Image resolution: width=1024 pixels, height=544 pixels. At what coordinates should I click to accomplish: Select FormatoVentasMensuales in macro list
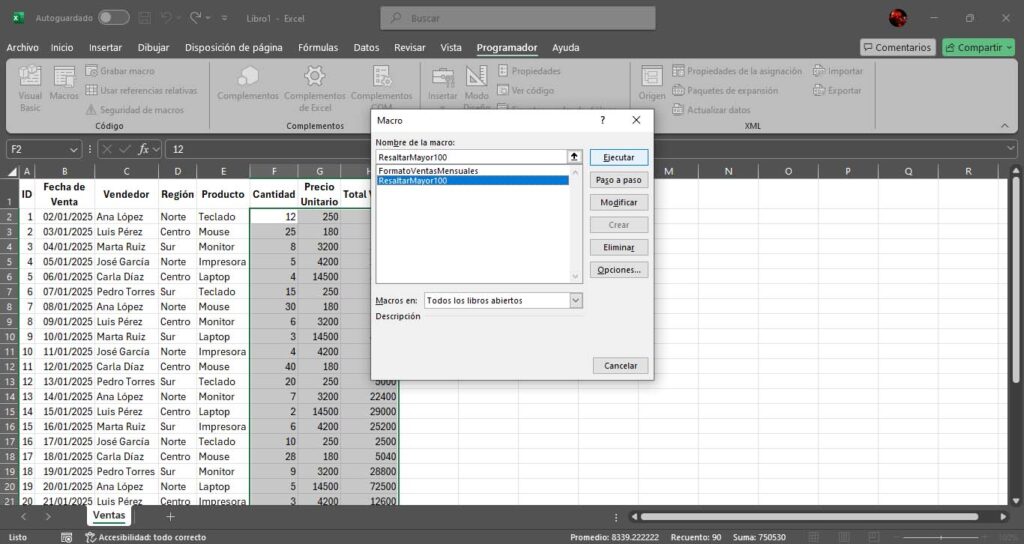click(x=428, y=171)
